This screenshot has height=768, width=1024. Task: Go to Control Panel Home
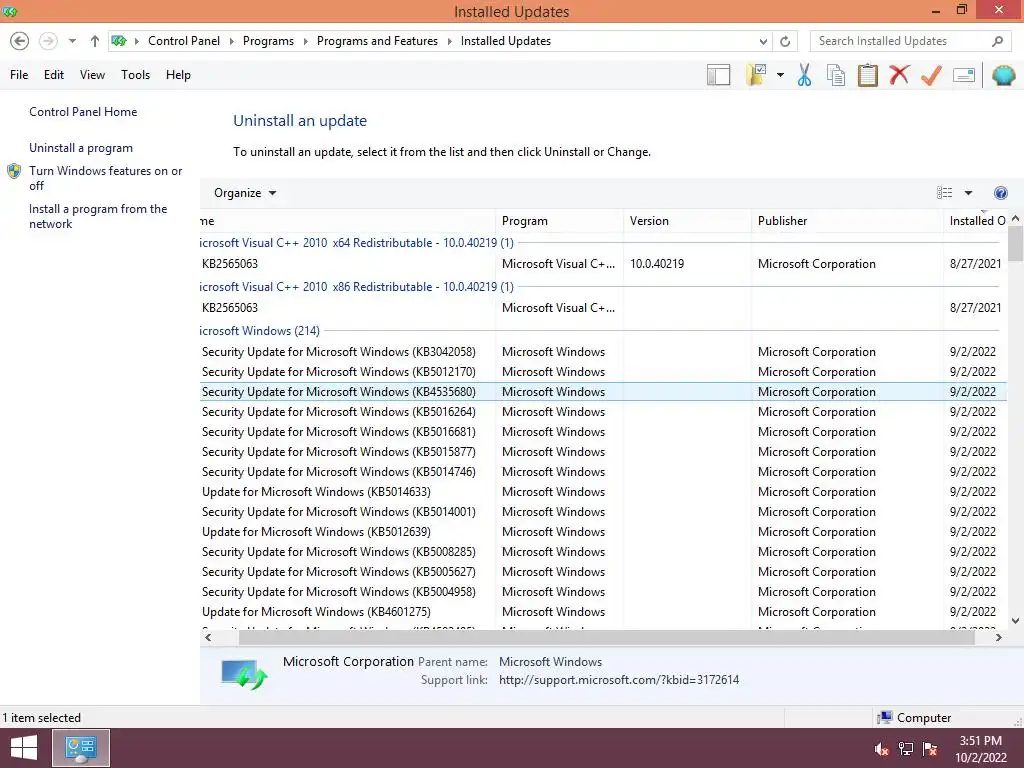pyautogui.click(x=83, y=112)
